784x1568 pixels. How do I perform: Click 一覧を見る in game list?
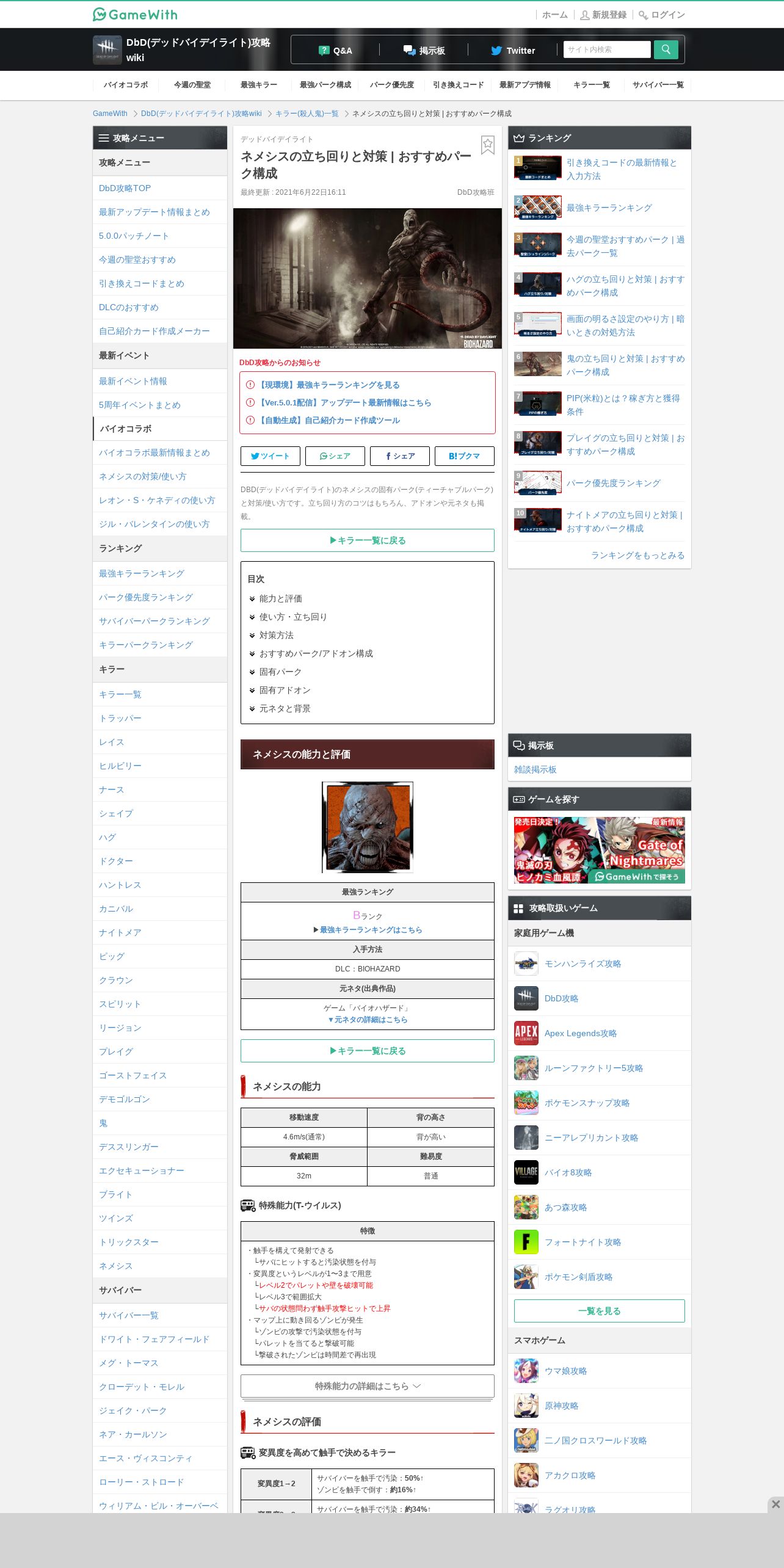(x=600, y=1311)
